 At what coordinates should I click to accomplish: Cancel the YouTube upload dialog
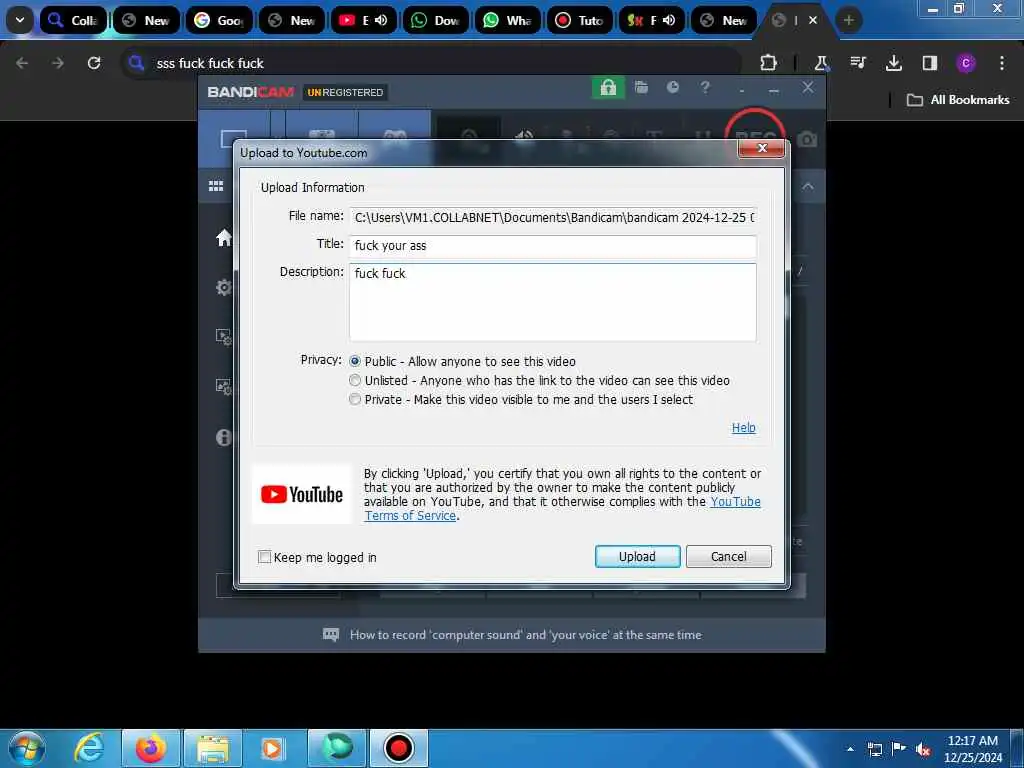[729, 556]
